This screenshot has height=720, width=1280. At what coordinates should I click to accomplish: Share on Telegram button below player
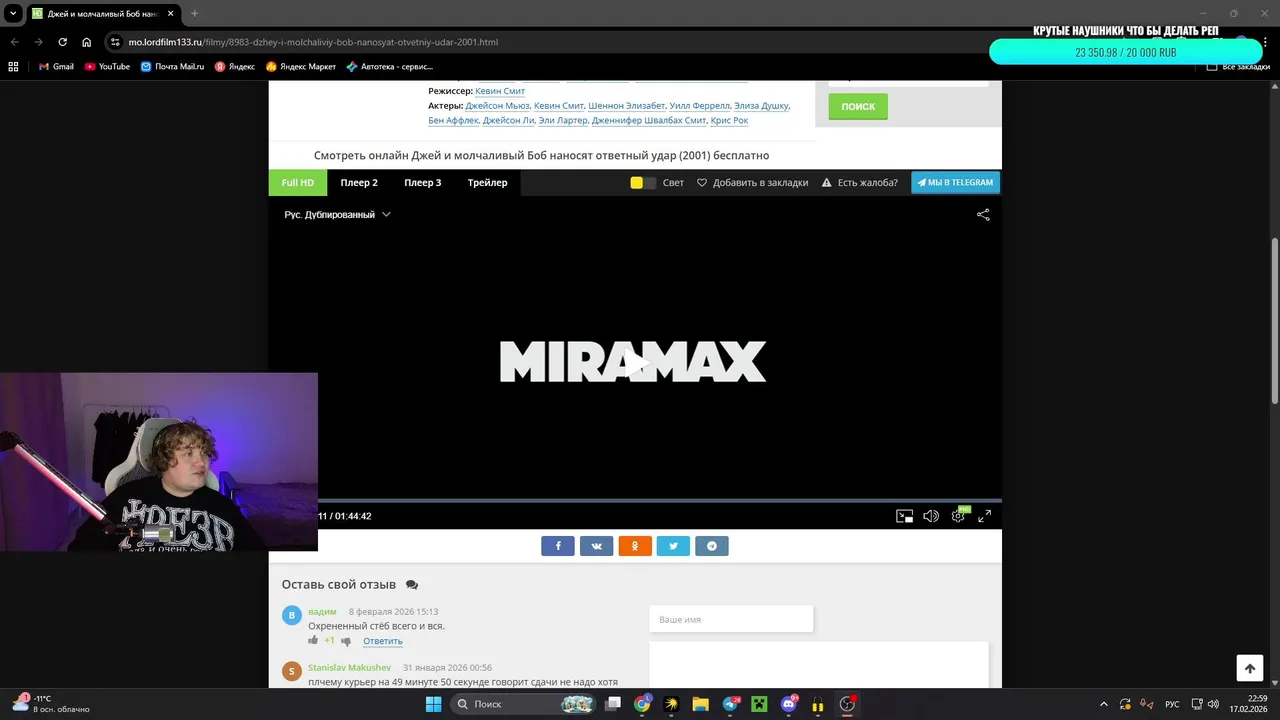pos(712,545)
